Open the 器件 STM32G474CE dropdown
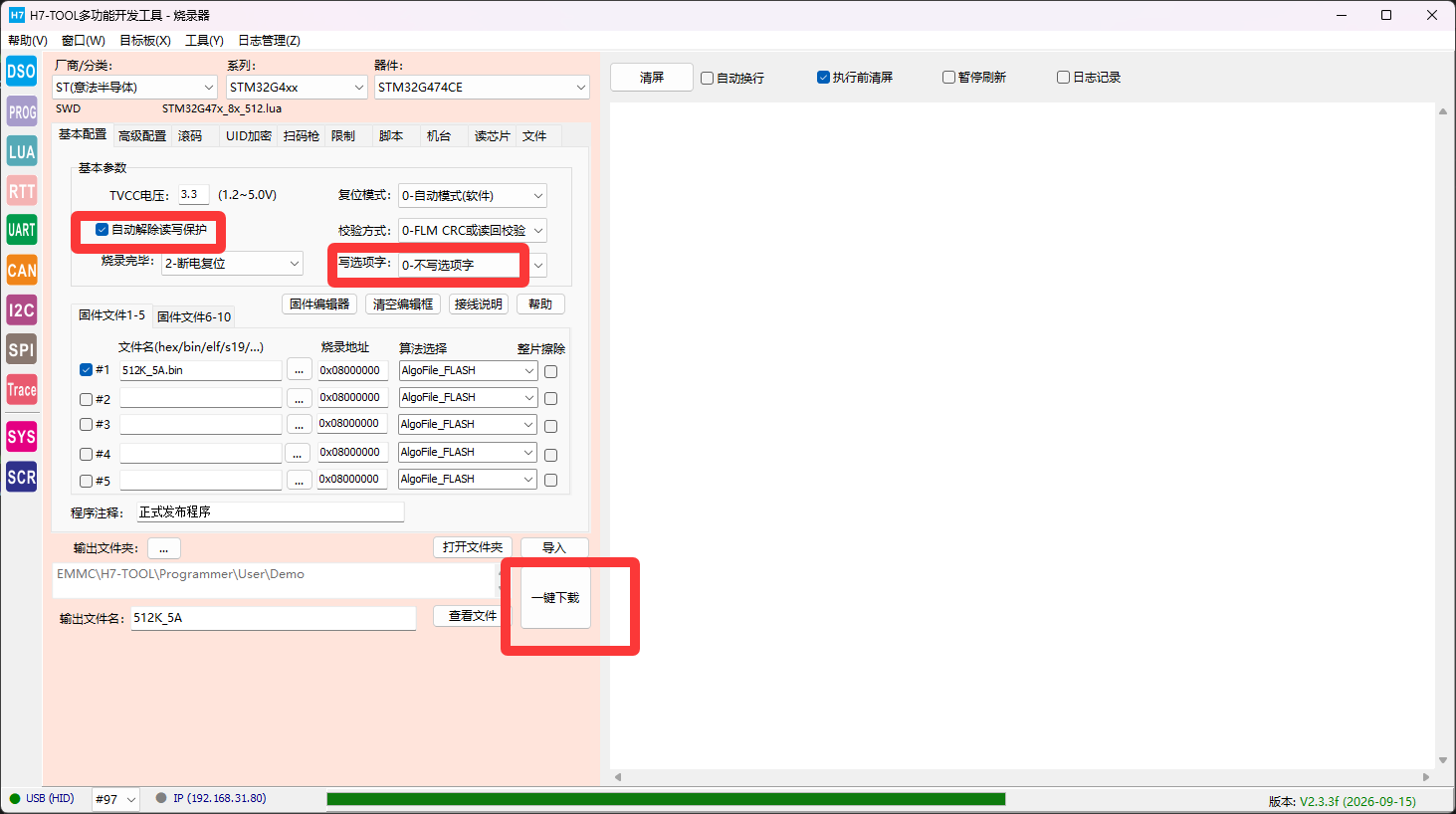This screenshot has width=1456, height=814. pyautogui.click(x=482, y=88)
